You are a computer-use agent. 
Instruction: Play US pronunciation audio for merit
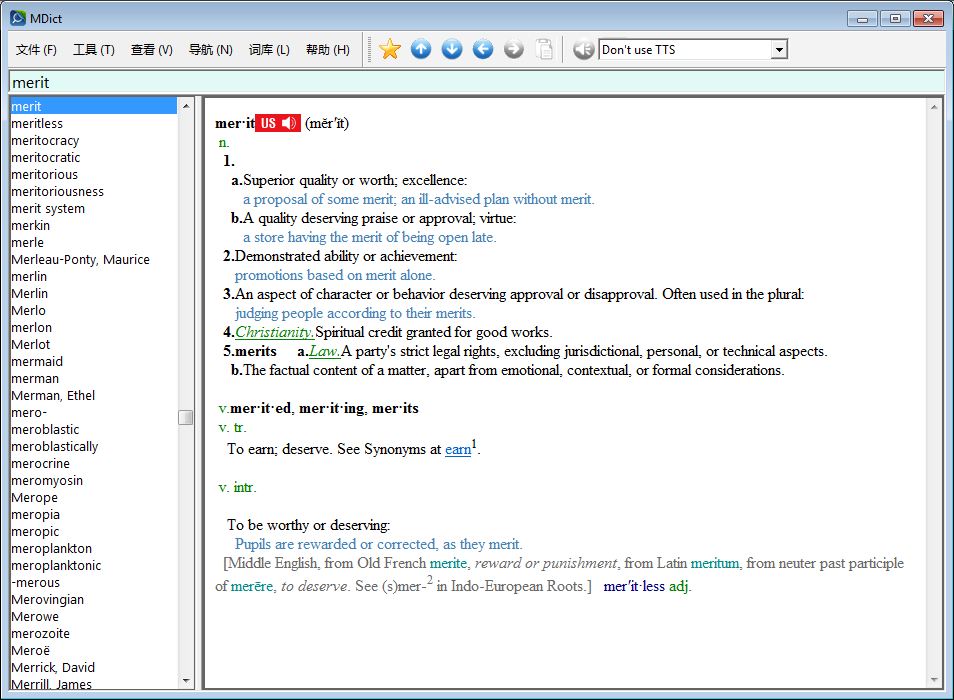278,123
